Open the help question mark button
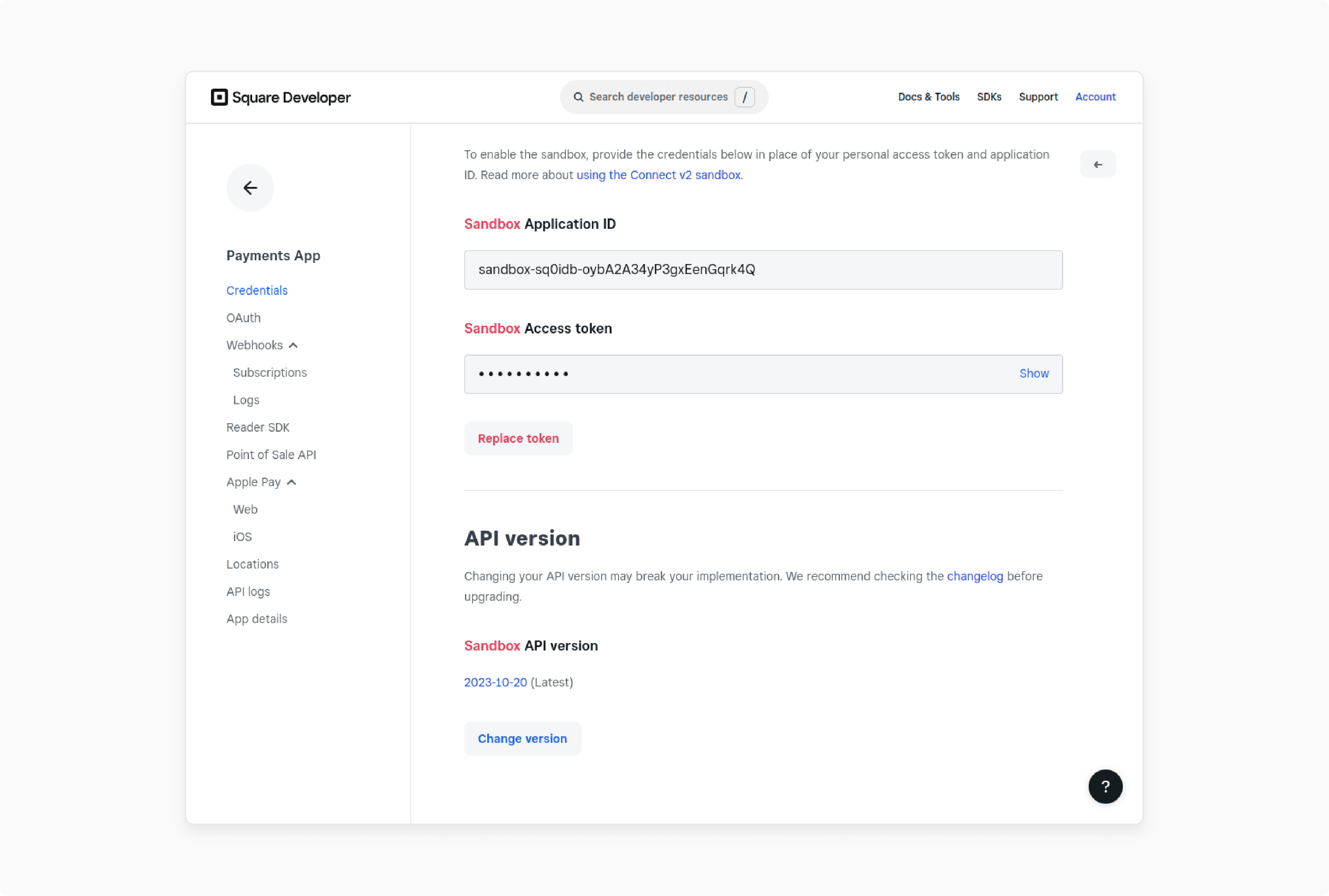Image resolution: width=1329 pixels, height=896 pixels. (1105, 787)
